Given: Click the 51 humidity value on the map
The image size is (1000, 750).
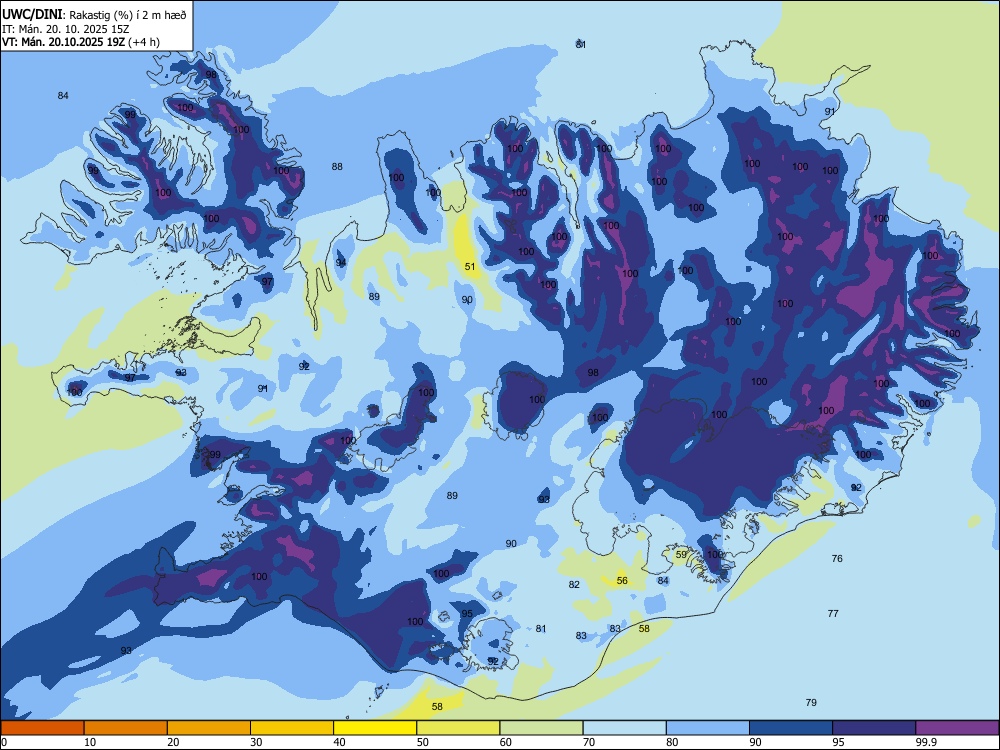Looking at the screenshot, I should click(x=470, y=267).
